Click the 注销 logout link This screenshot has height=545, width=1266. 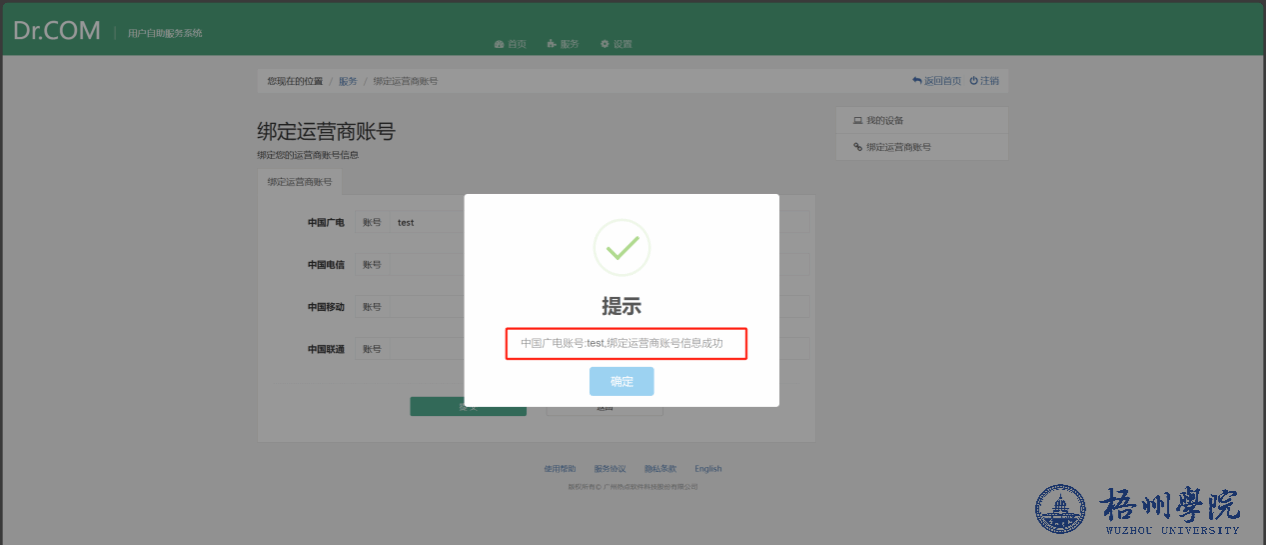point(984,81)
